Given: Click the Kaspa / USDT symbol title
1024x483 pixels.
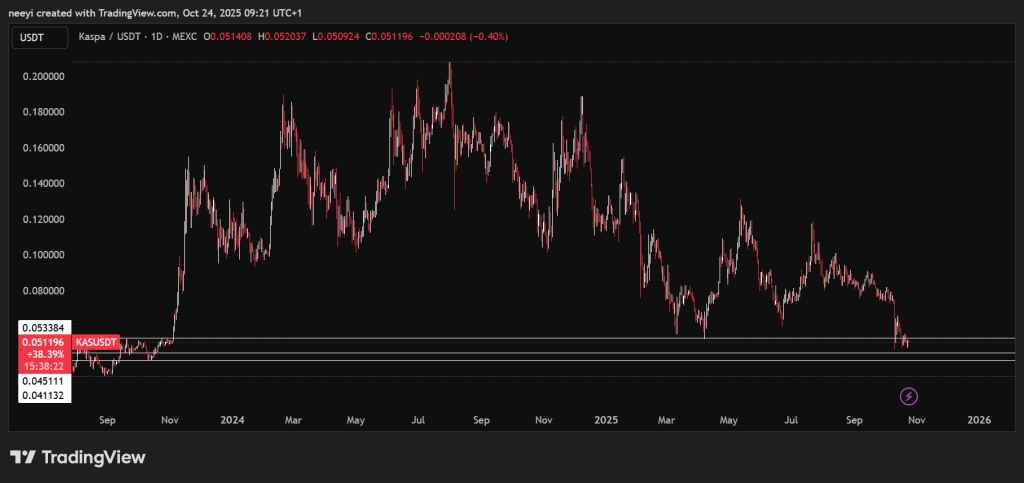Looking at the screenshot, I should [x=110, y=38].
